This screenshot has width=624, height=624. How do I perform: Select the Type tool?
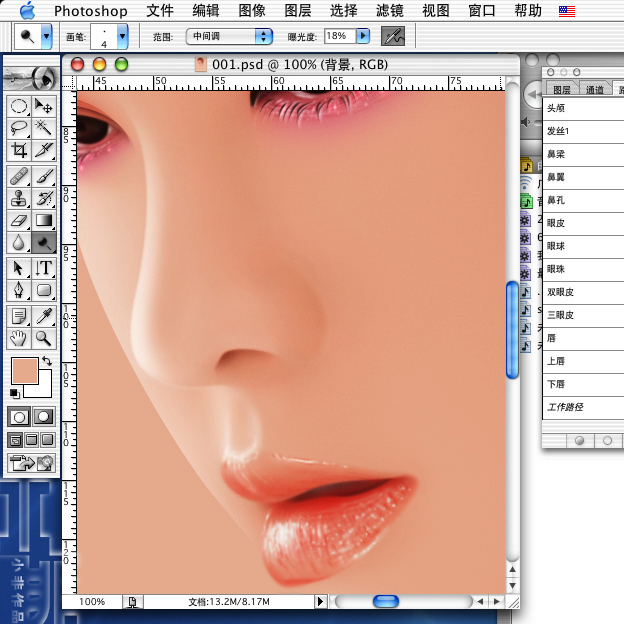point(43,268)
